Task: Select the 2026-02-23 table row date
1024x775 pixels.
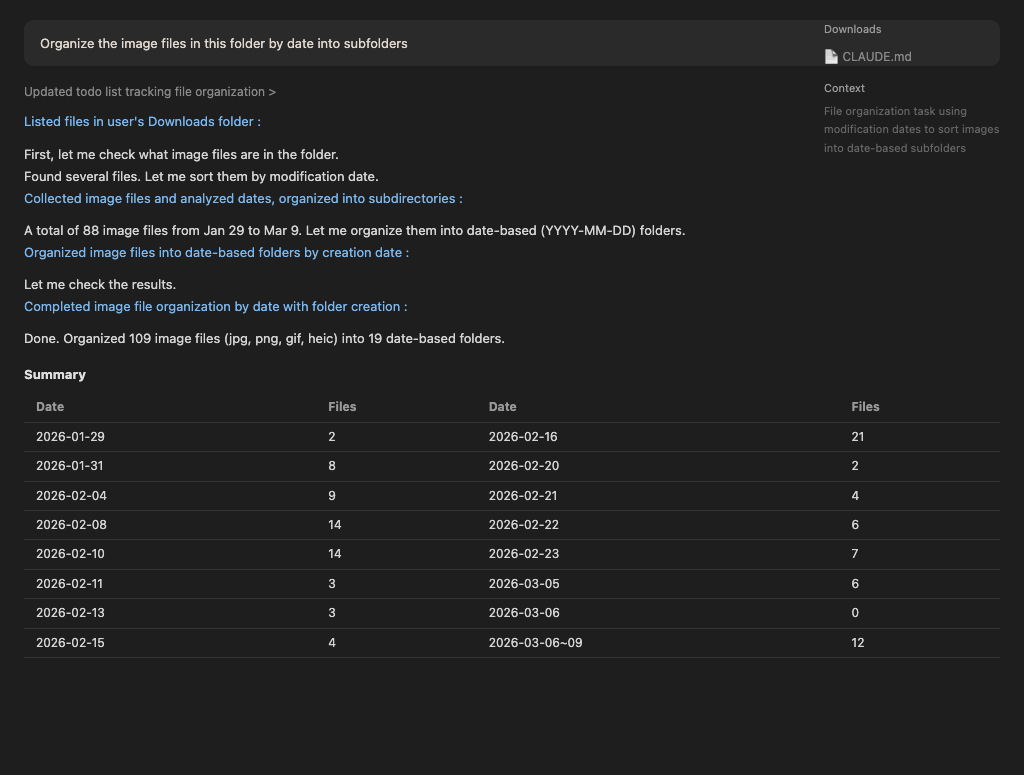Action: (x=523, y=554)
